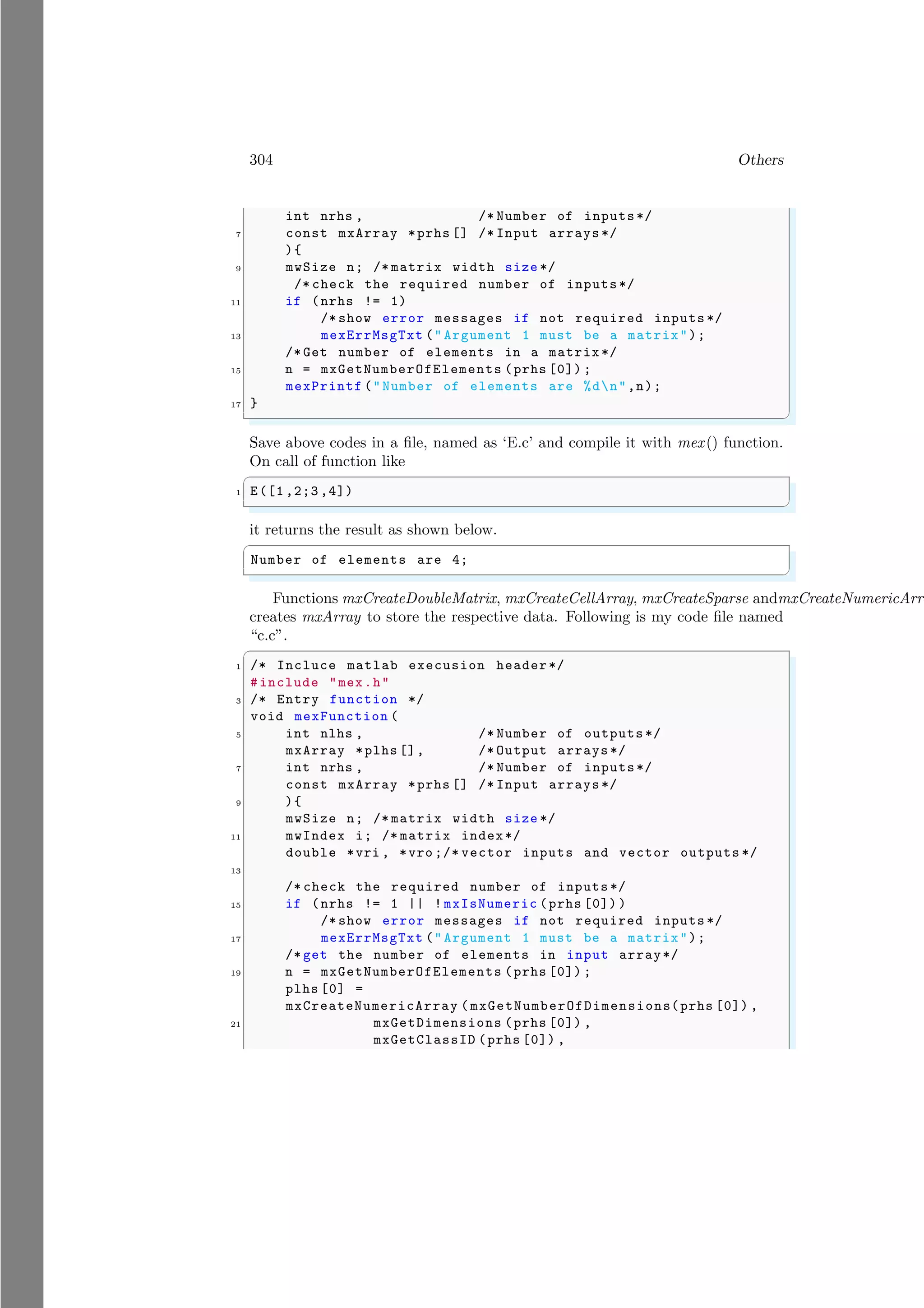Click the italic word "mxCreateSparse"
This screenshot has height=1308, width=924.
click(695, 598)
